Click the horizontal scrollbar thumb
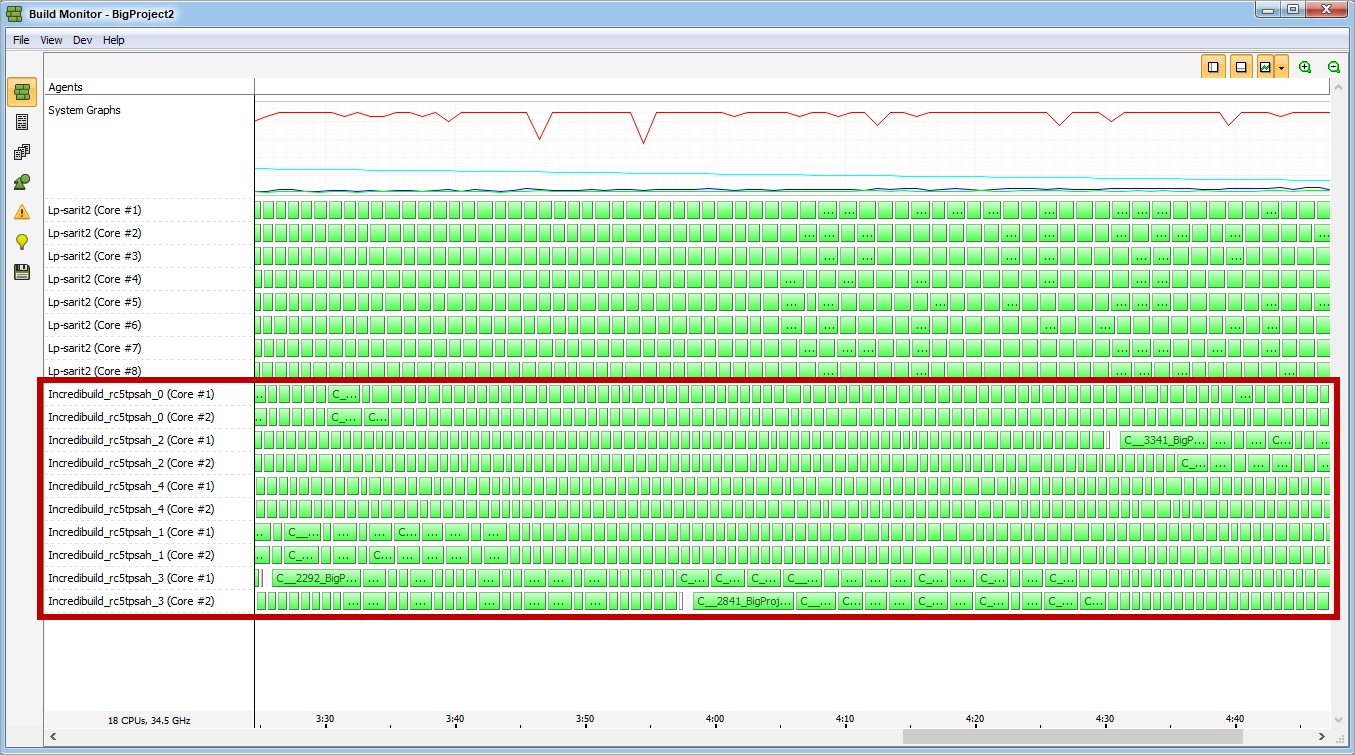The image size is (1355, 755). (1073, 737)
